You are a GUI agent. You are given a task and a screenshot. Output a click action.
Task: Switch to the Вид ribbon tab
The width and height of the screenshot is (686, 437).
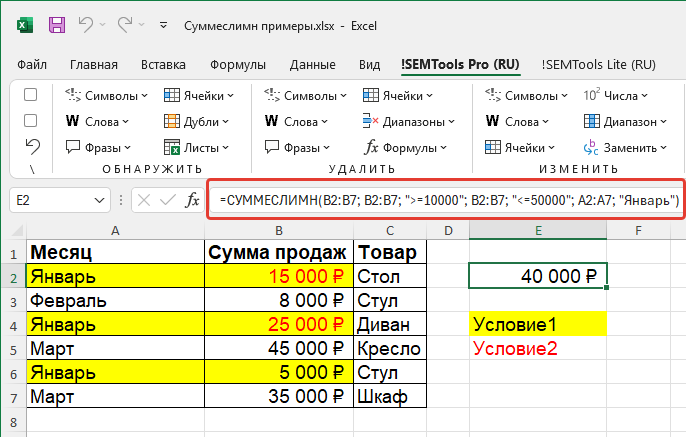click(369, 65)
